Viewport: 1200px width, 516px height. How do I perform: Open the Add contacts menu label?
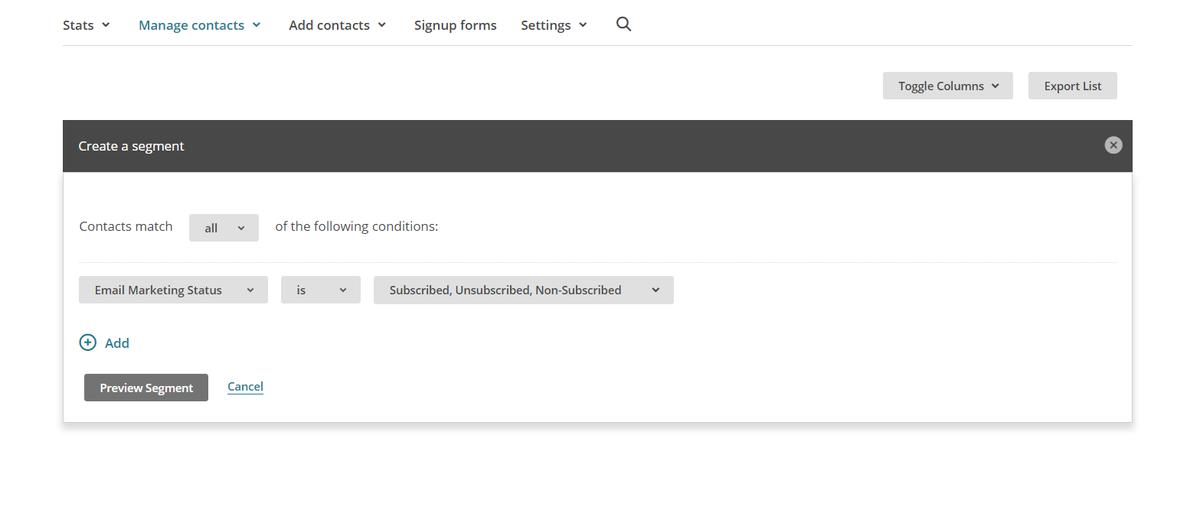(x=329, y=25)
